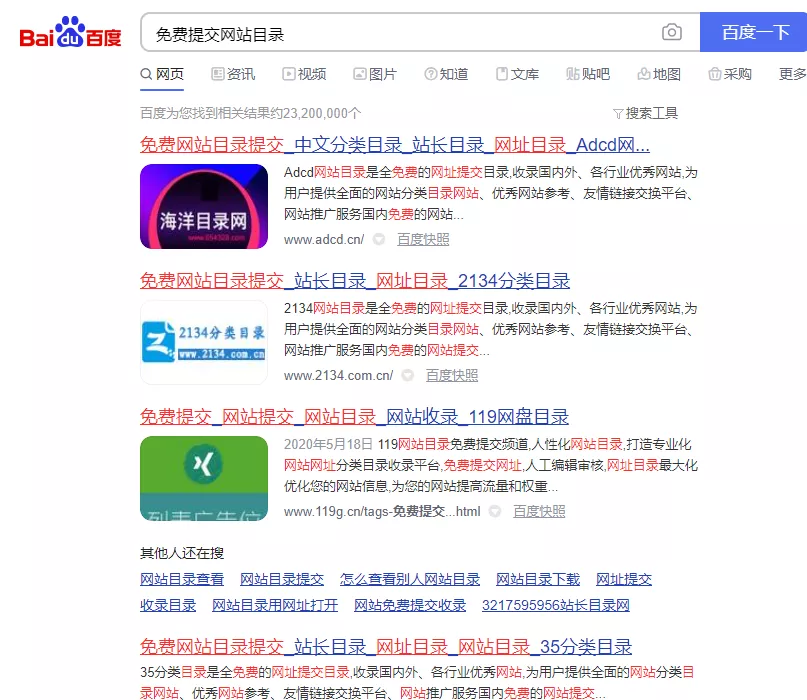807x700 pixels.
Task: Click the 知道 question-mark icon
Action: pyautogui.click(x=428, y=74)
